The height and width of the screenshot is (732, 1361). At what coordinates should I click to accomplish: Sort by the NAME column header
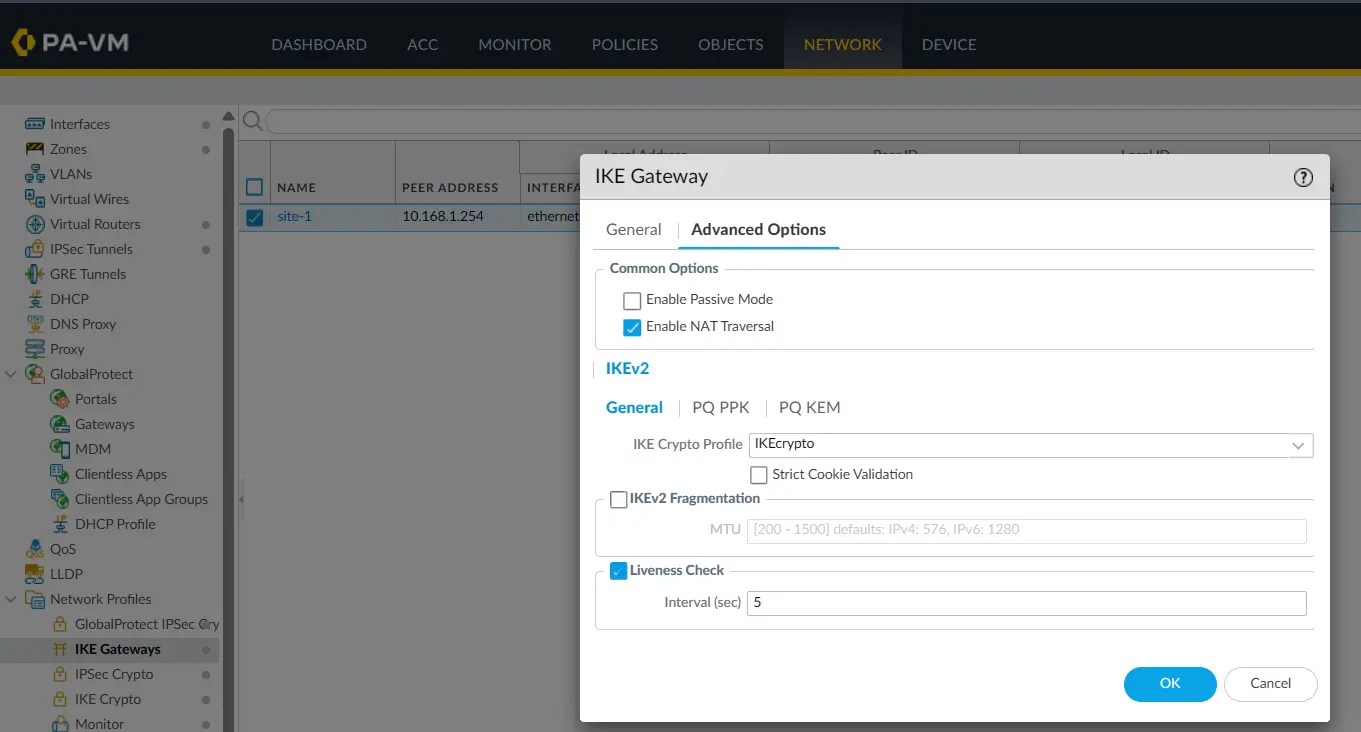pyautogui.click(x=296, y=187)
